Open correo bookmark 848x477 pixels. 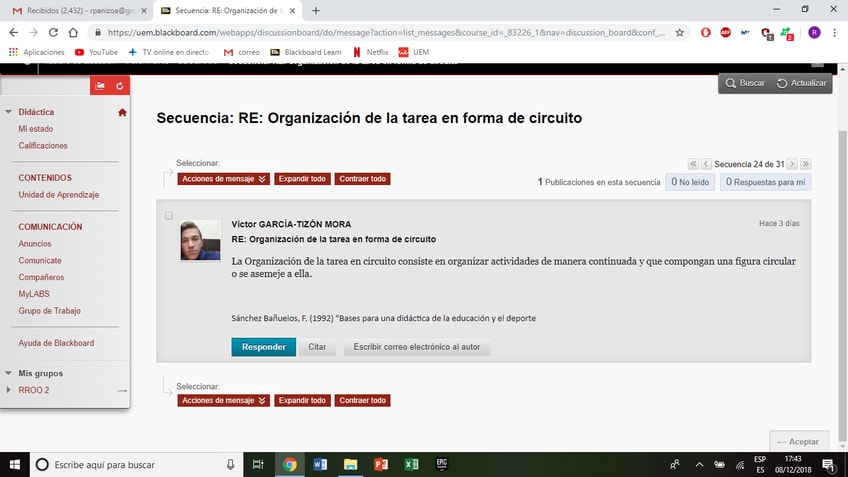(x=241, y=52)
